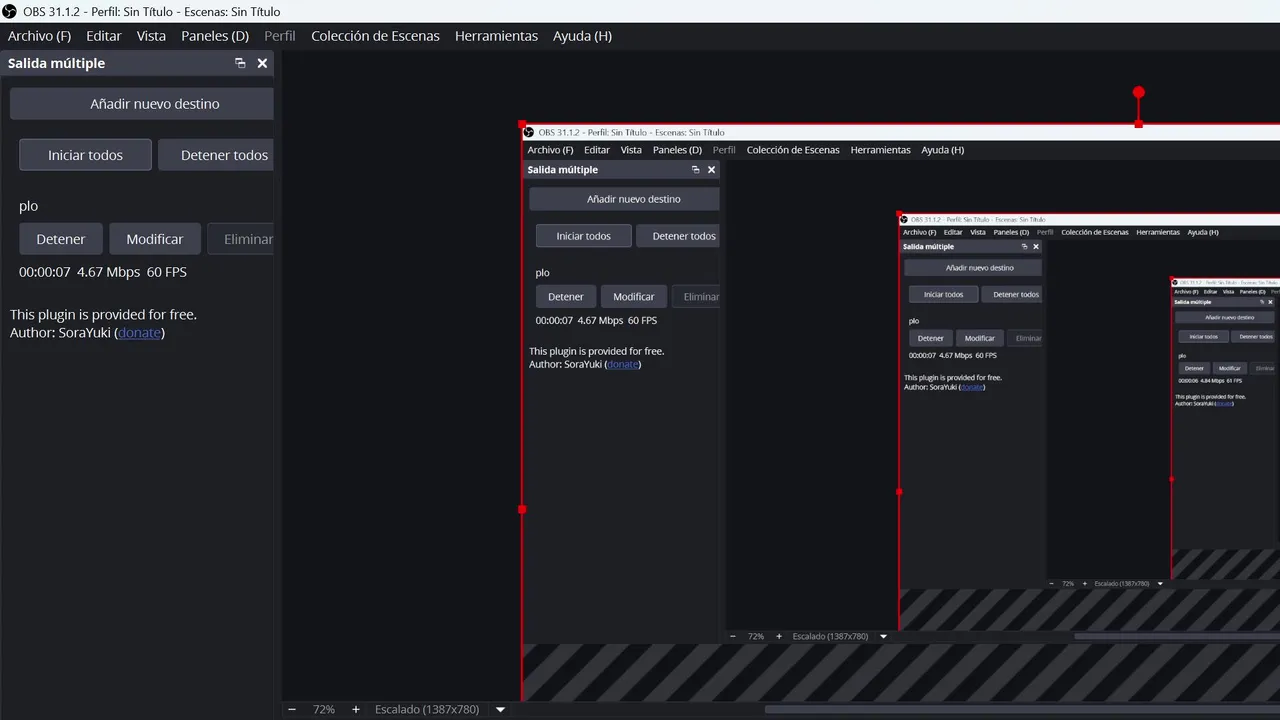Image resolution: width=1280 pixels, height=720 pixels.
Task: Close the Salida múltiple panel
Action: tap(262, 63)
